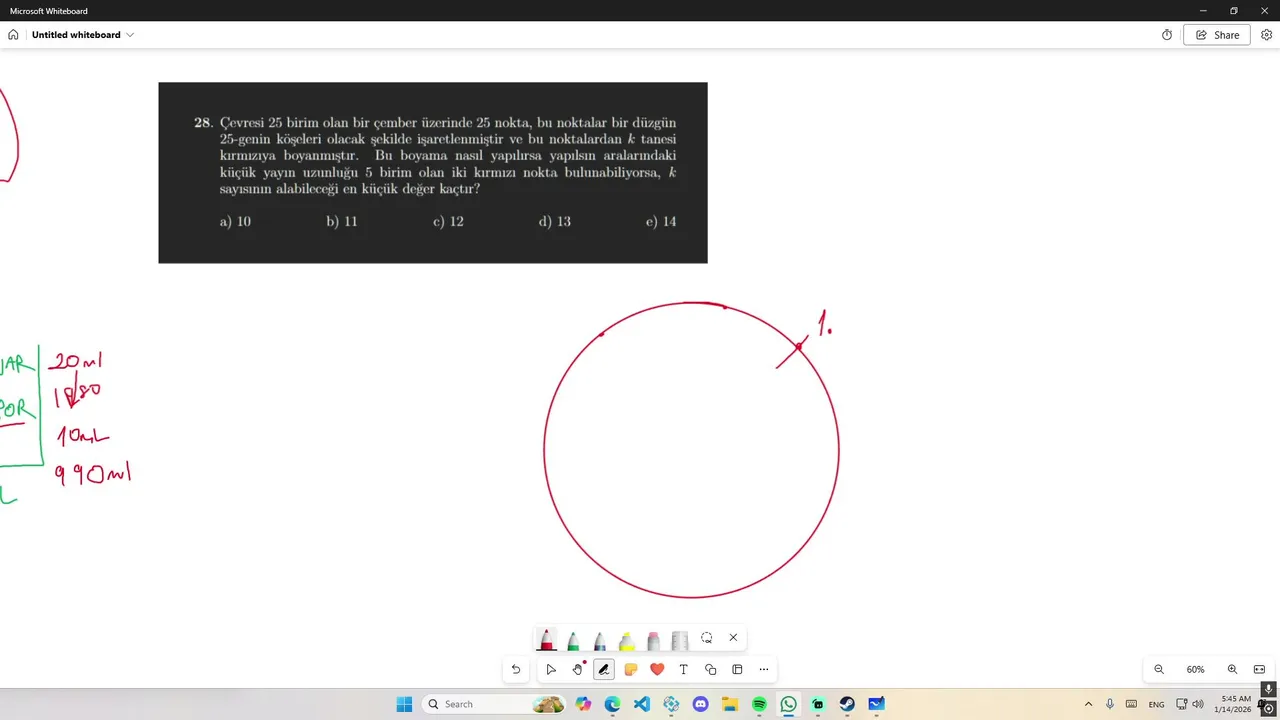Viewport: 1280px width, 720px height.
Task: Open the templates tool
Action: point(737,669)
